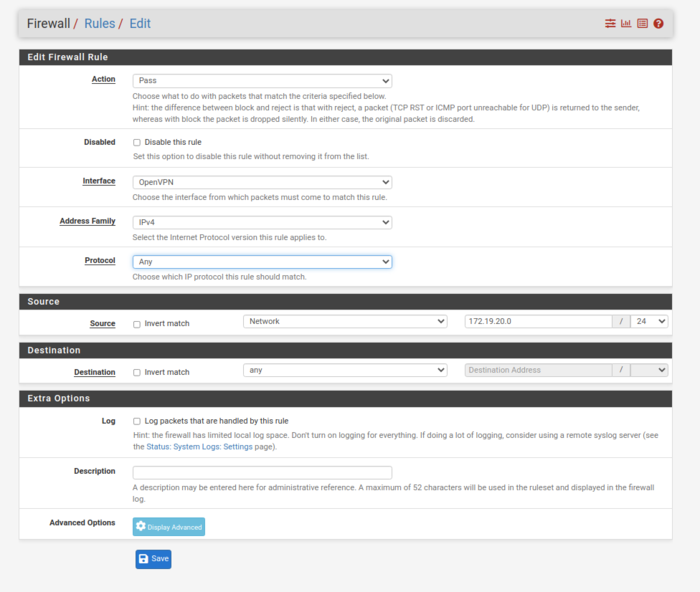Toggle Destination Invert match checkbox
This screenshot has height=592, width=700.
[137, 372]
